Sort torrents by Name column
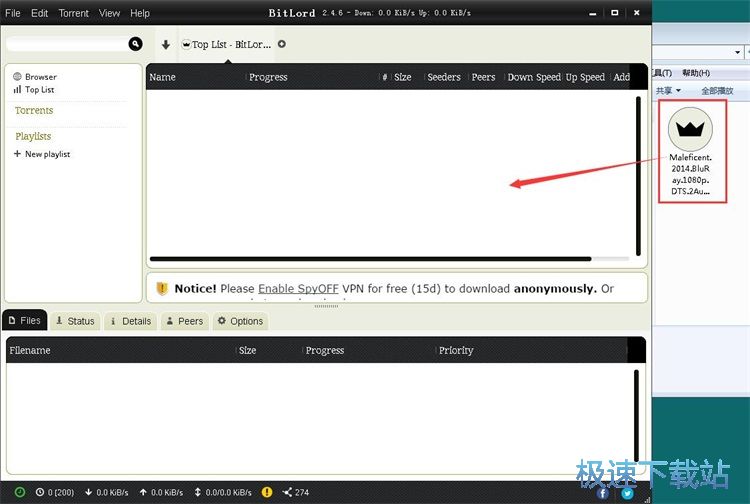750x504 pixels. (162, 77)
